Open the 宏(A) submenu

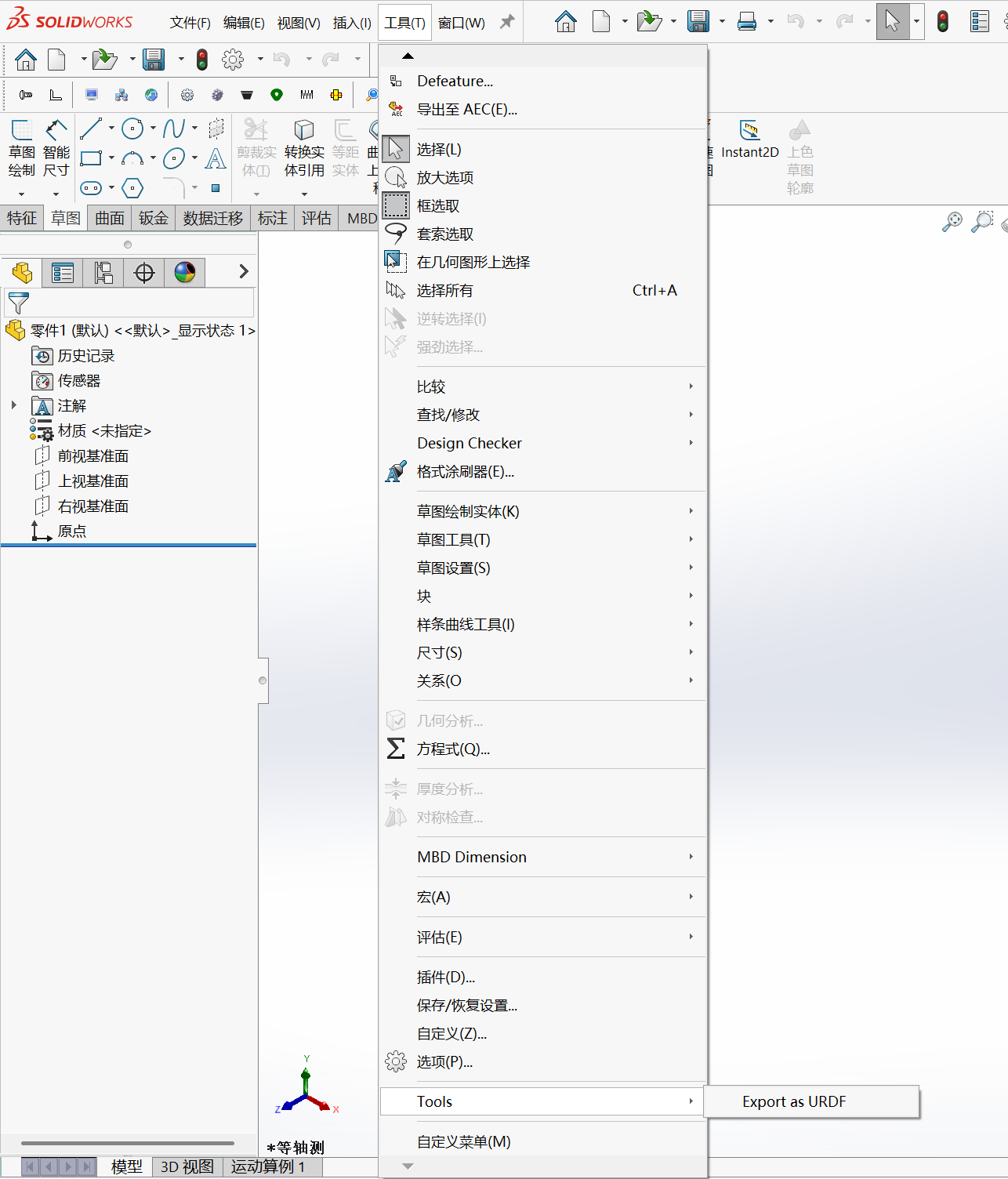pyautogui.click(x=543, y=897)
